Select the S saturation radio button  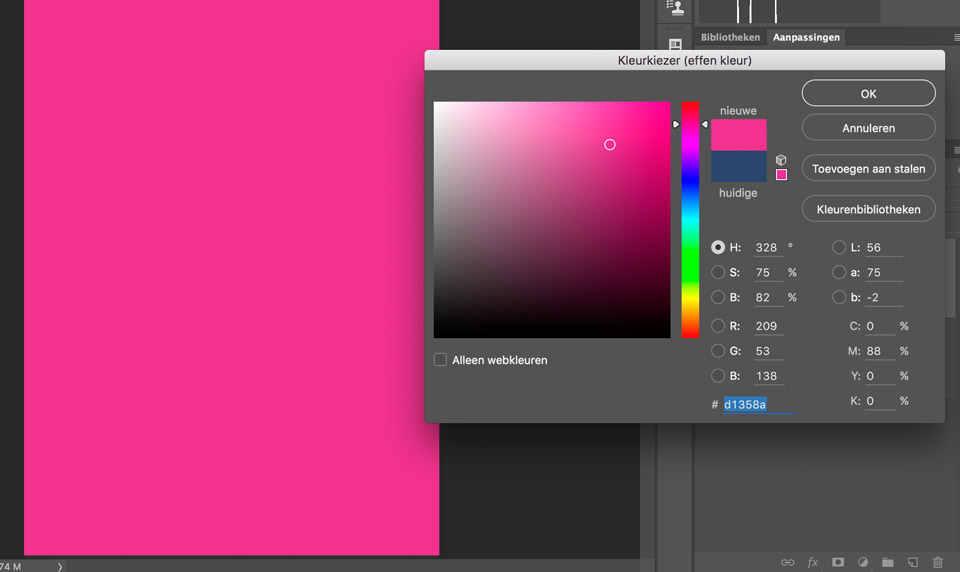718,273
